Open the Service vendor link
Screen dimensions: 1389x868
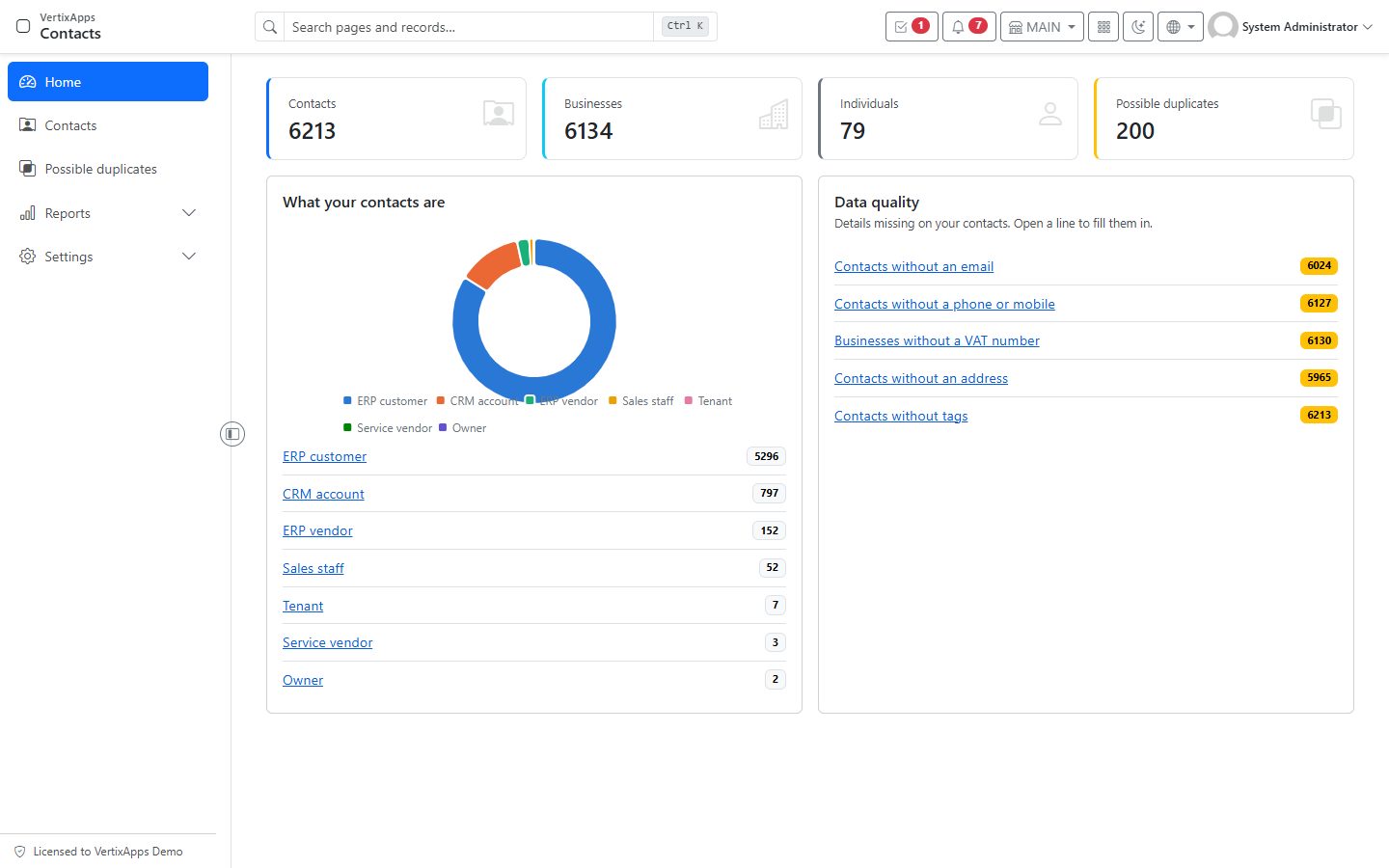coord(327,642)
